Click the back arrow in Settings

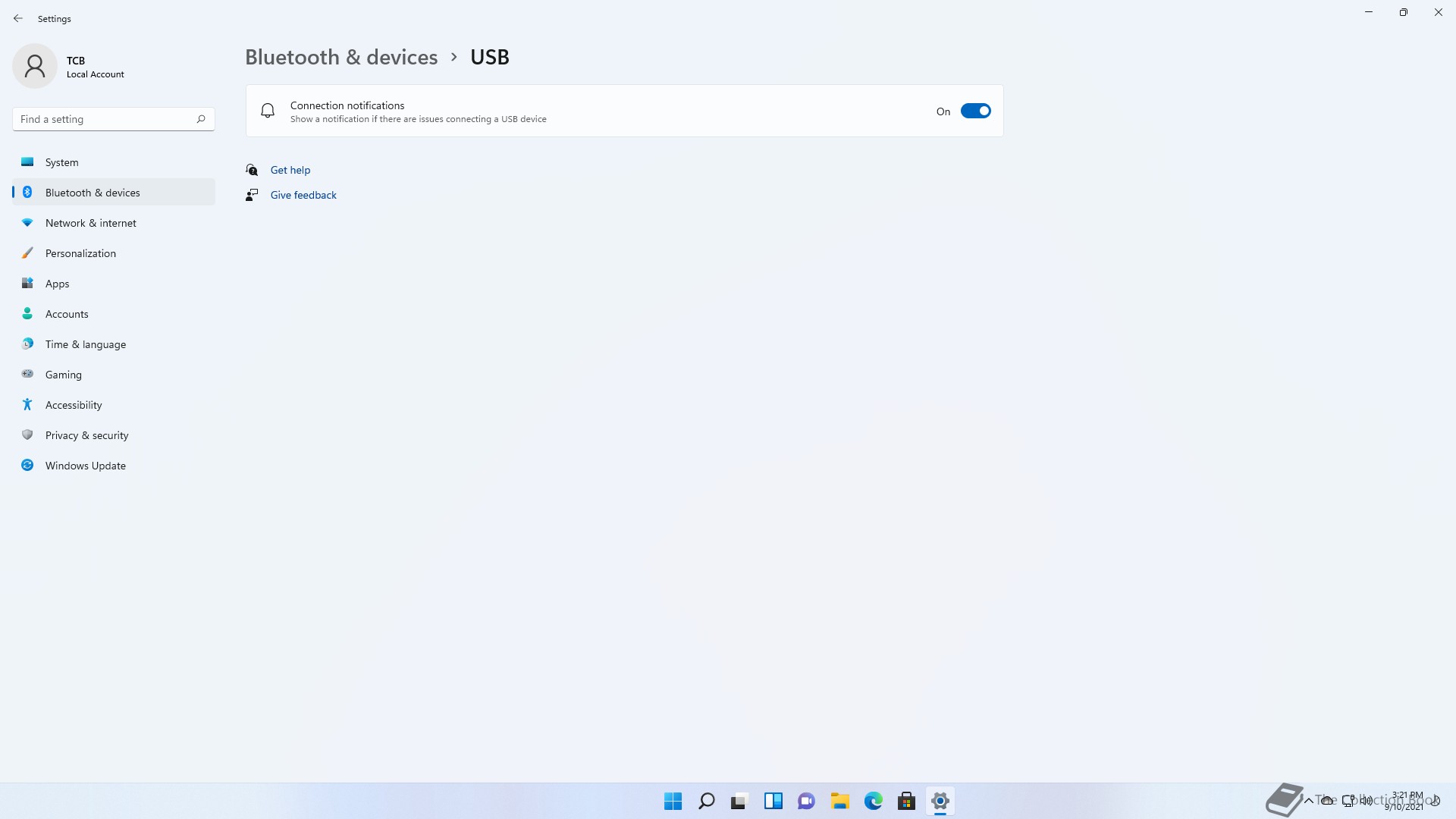tap(18, 18)
